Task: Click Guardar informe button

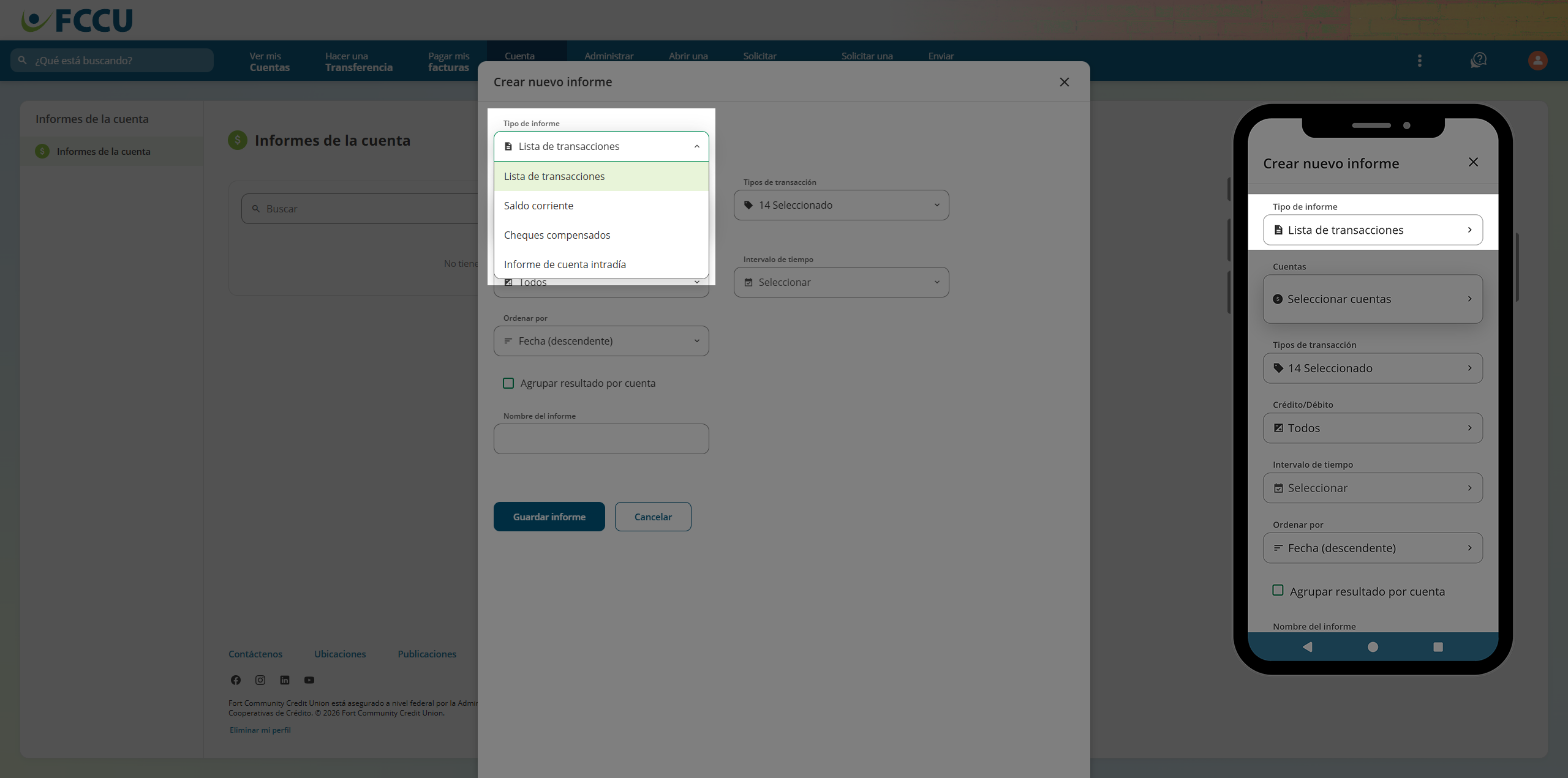Action: point(549,517)
